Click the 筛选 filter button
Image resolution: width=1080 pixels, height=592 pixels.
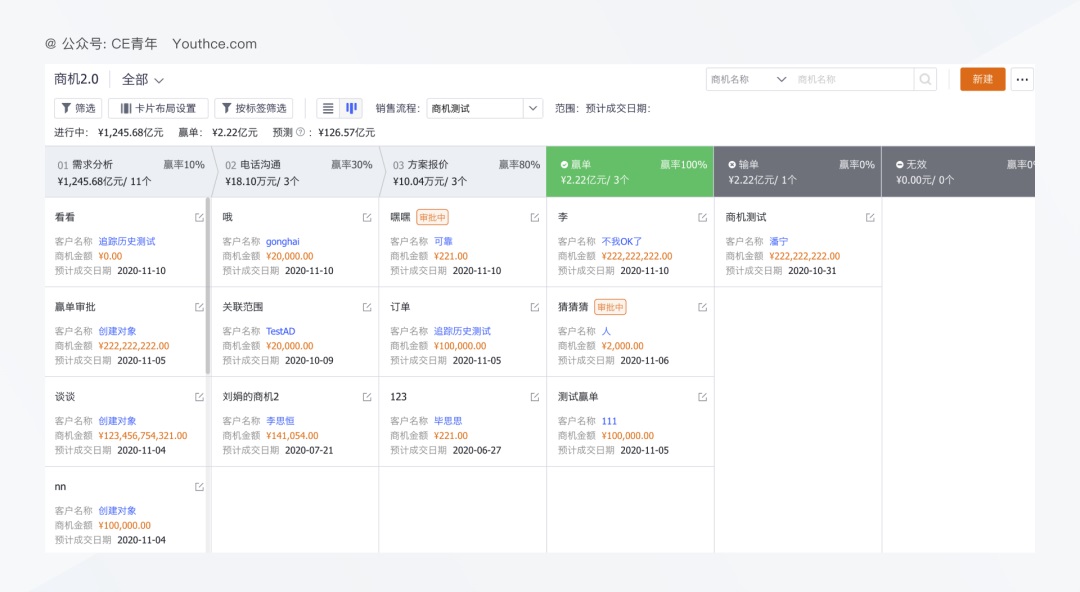pyautogui.click(x=78, y=108)
